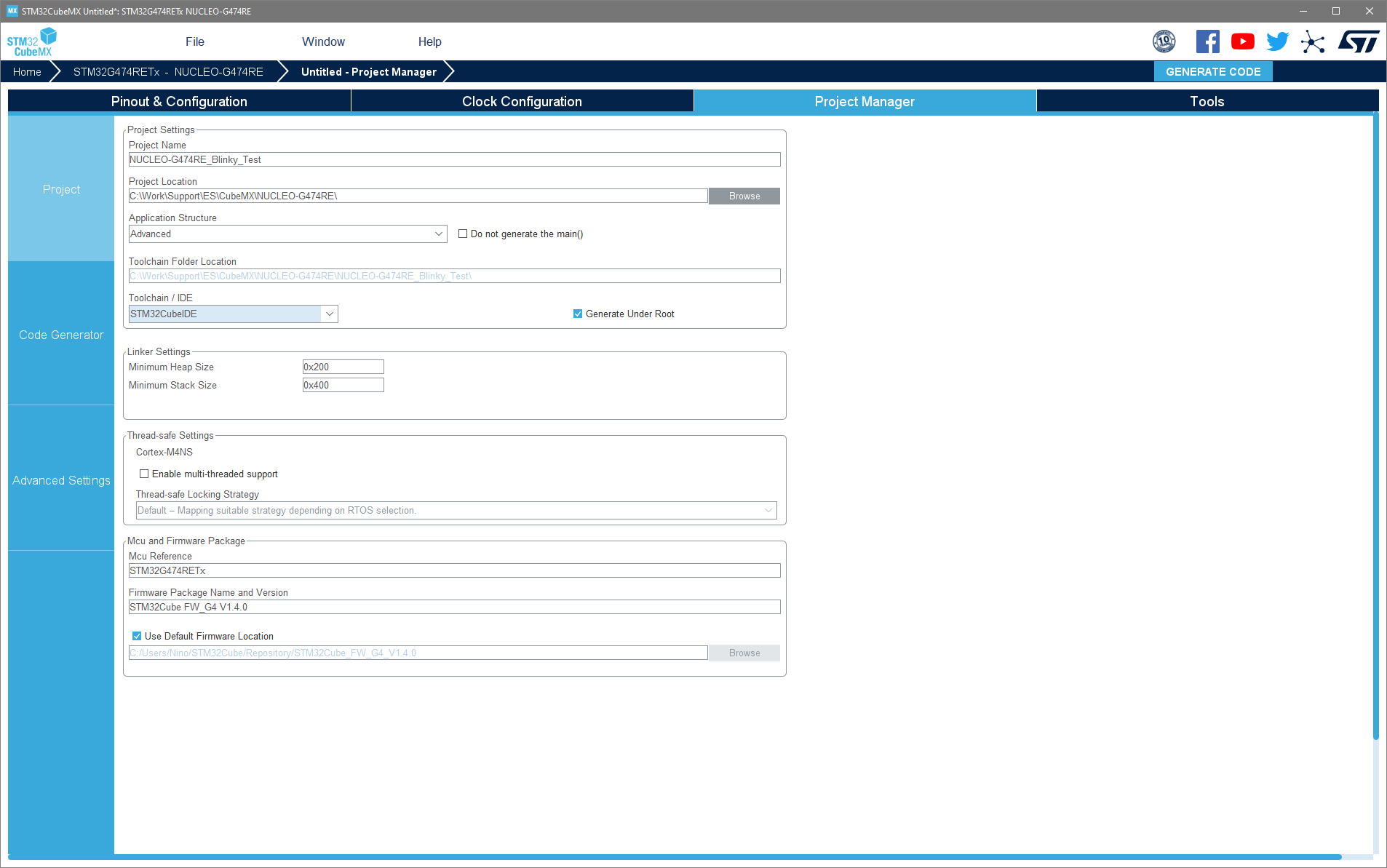The image size is (1387, 868).
Task: Browse for the Project Location
Action: [744, 196]
